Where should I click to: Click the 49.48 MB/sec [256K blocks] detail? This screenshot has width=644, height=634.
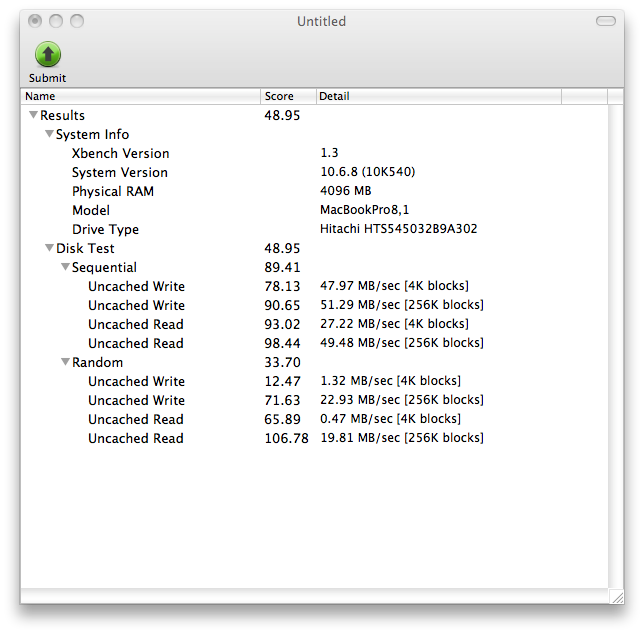point(402,342)
